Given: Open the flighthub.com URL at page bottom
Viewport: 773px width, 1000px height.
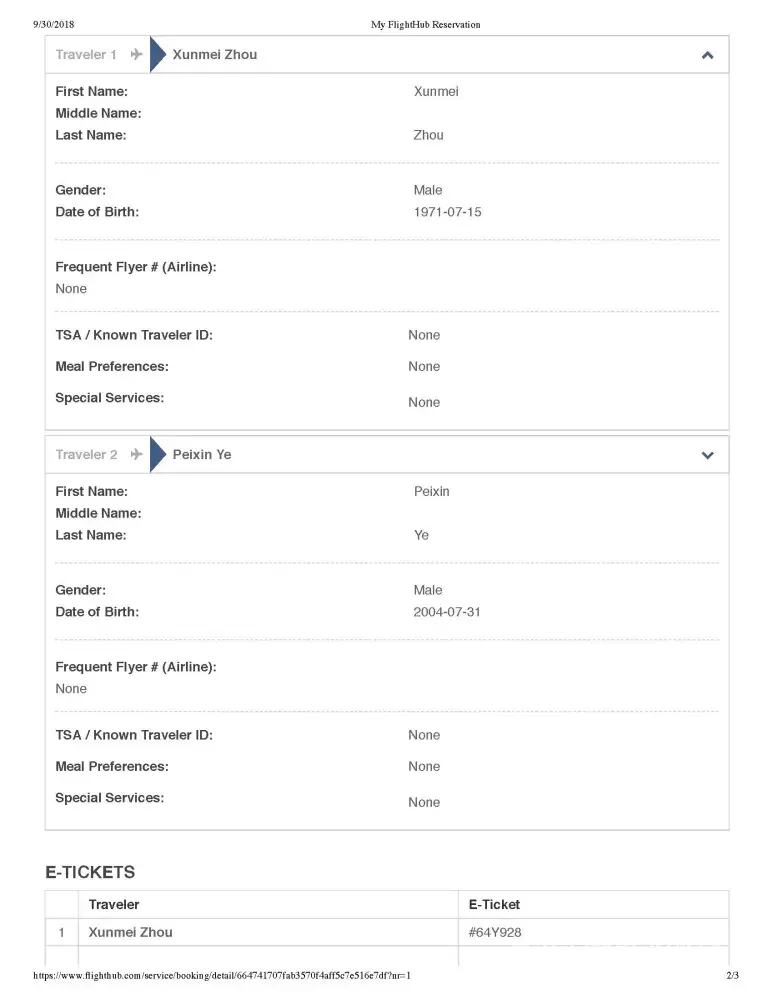Looking at the screenshot, I should [221, 976].
